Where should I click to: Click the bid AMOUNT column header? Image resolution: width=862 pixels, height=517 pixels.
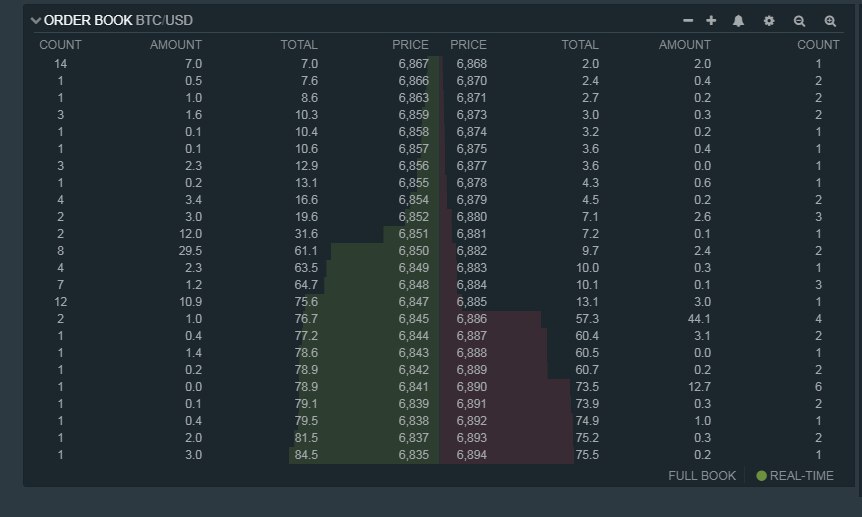(x=175, y=45)
